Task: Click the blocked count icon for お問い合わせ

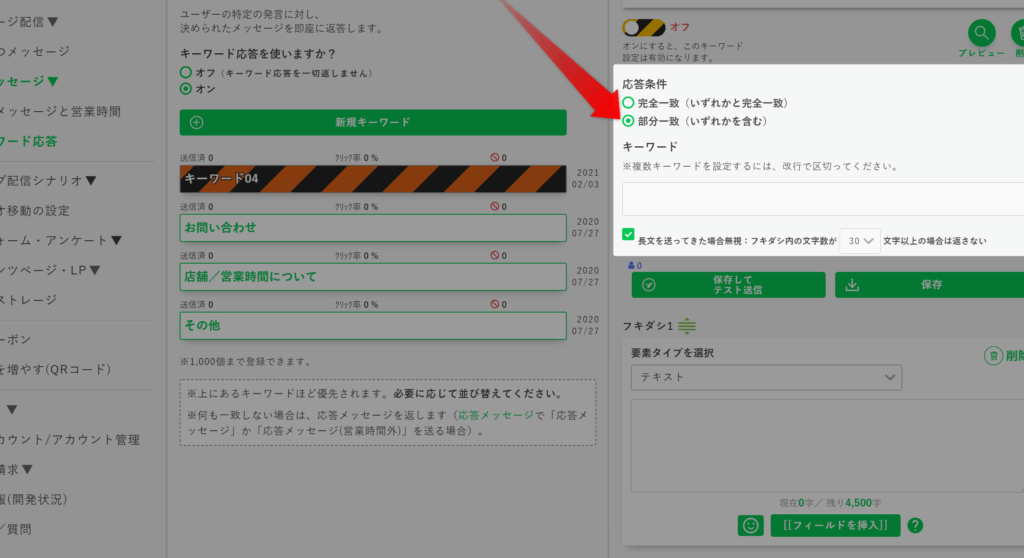Action: (494, 206)
